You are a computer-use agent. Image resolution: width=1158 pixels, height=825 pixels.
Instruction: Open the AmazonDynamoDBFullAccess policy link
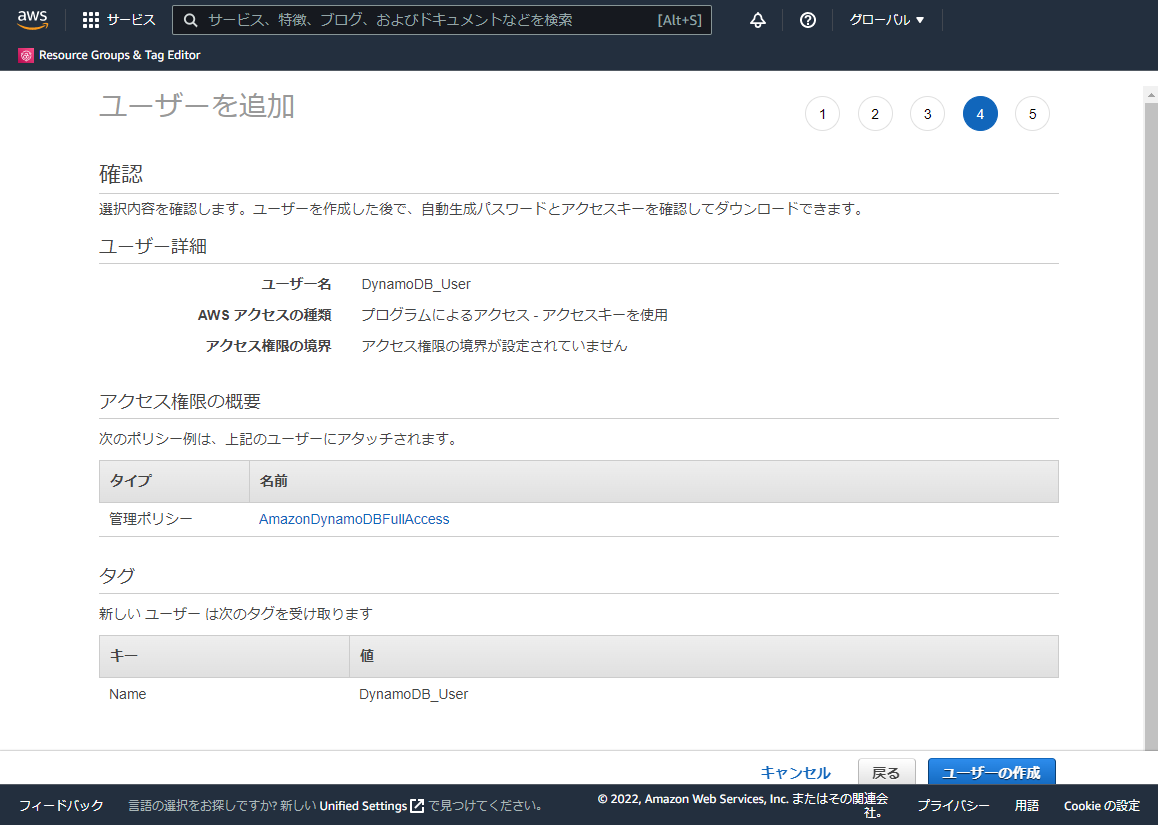[354, 519]
